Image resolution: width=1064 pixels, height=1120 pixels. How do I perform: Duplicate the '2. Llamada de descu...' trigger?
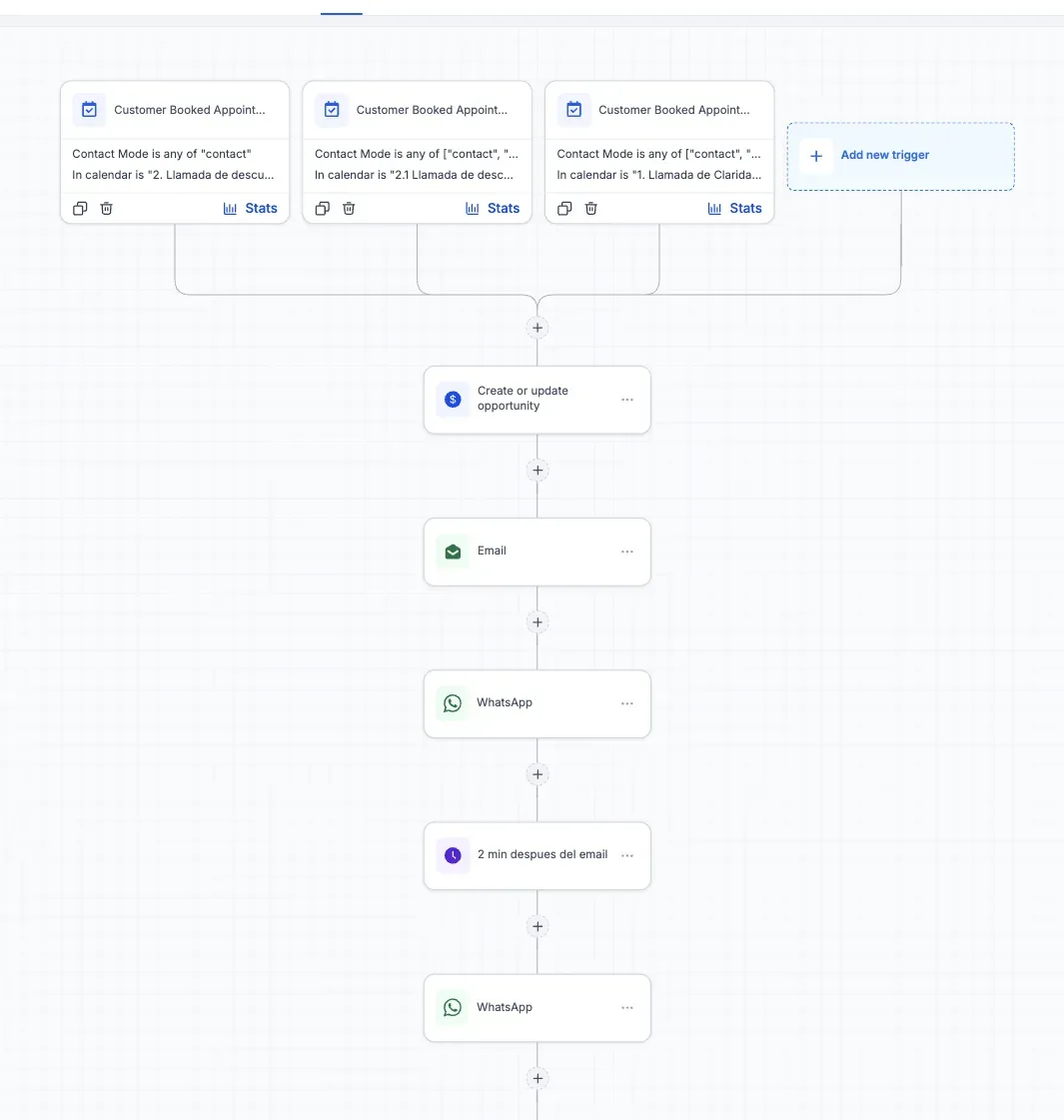coord(80,209)
